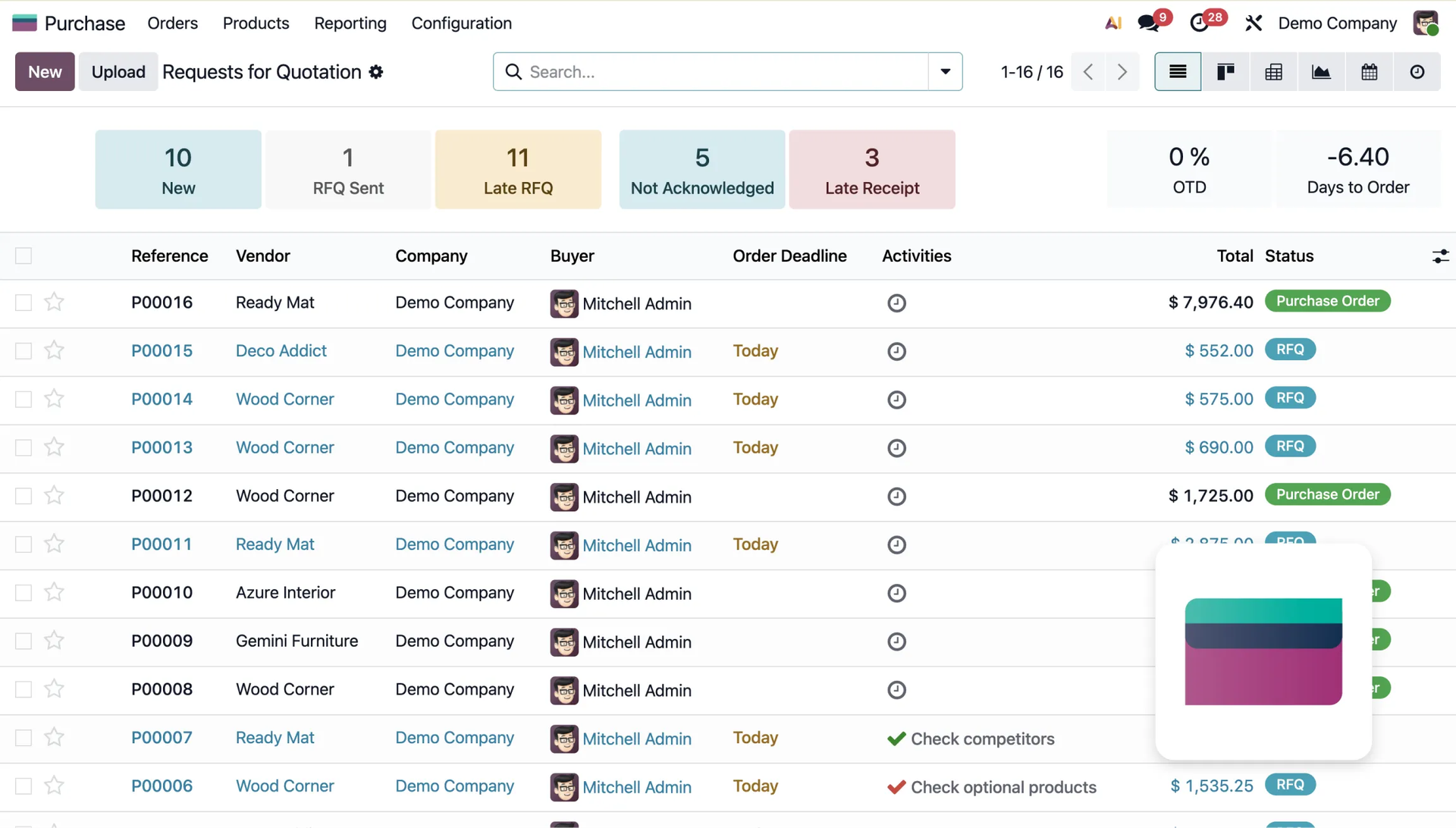Open the user avatar menu

pyautogui.click(x=1426, y=24)
